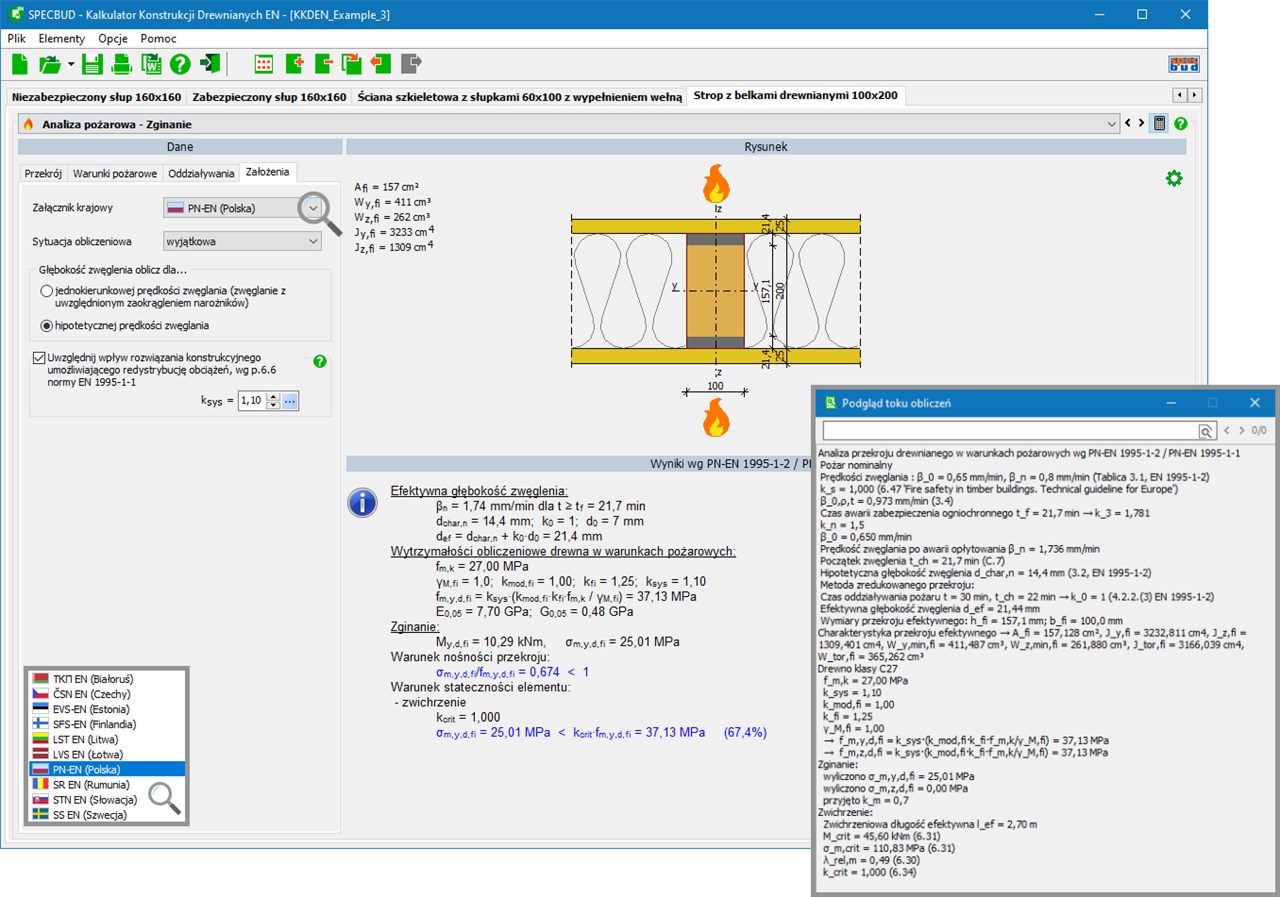The image size is (1280, 897).
Task: Click the new document icon in toolbar
Action: point(20,65)
